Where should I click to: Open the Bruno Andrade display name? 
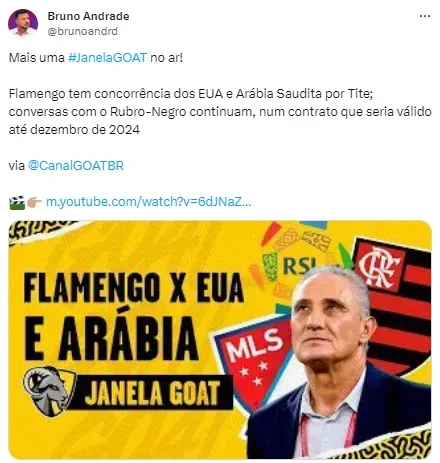tap(88, 16)
